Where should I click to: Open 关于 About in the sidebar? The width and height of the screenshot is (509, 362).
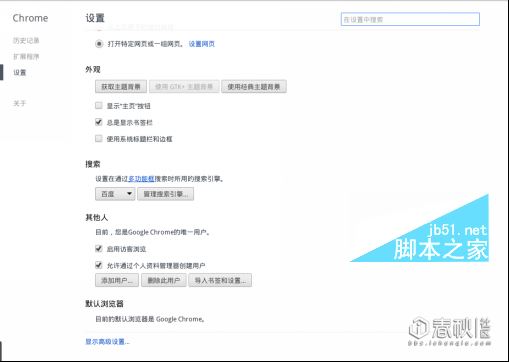point(20,103)
